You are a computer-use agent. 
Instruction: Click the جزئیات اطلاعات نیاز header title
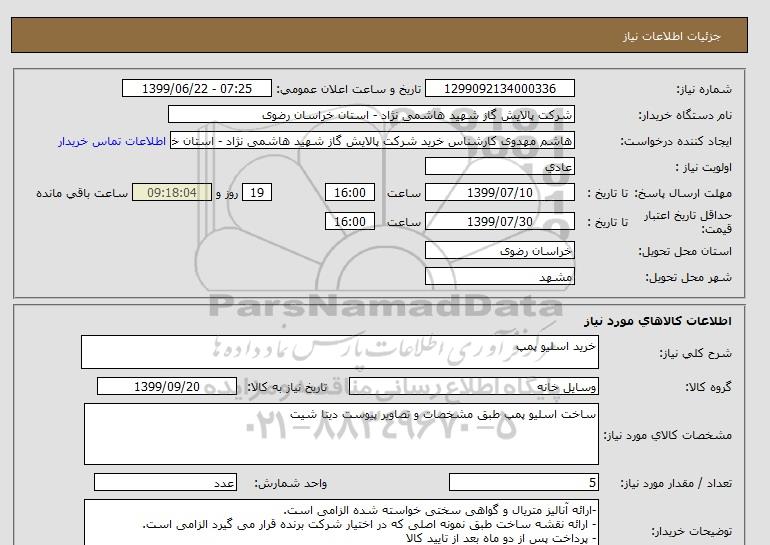point(671,36)
